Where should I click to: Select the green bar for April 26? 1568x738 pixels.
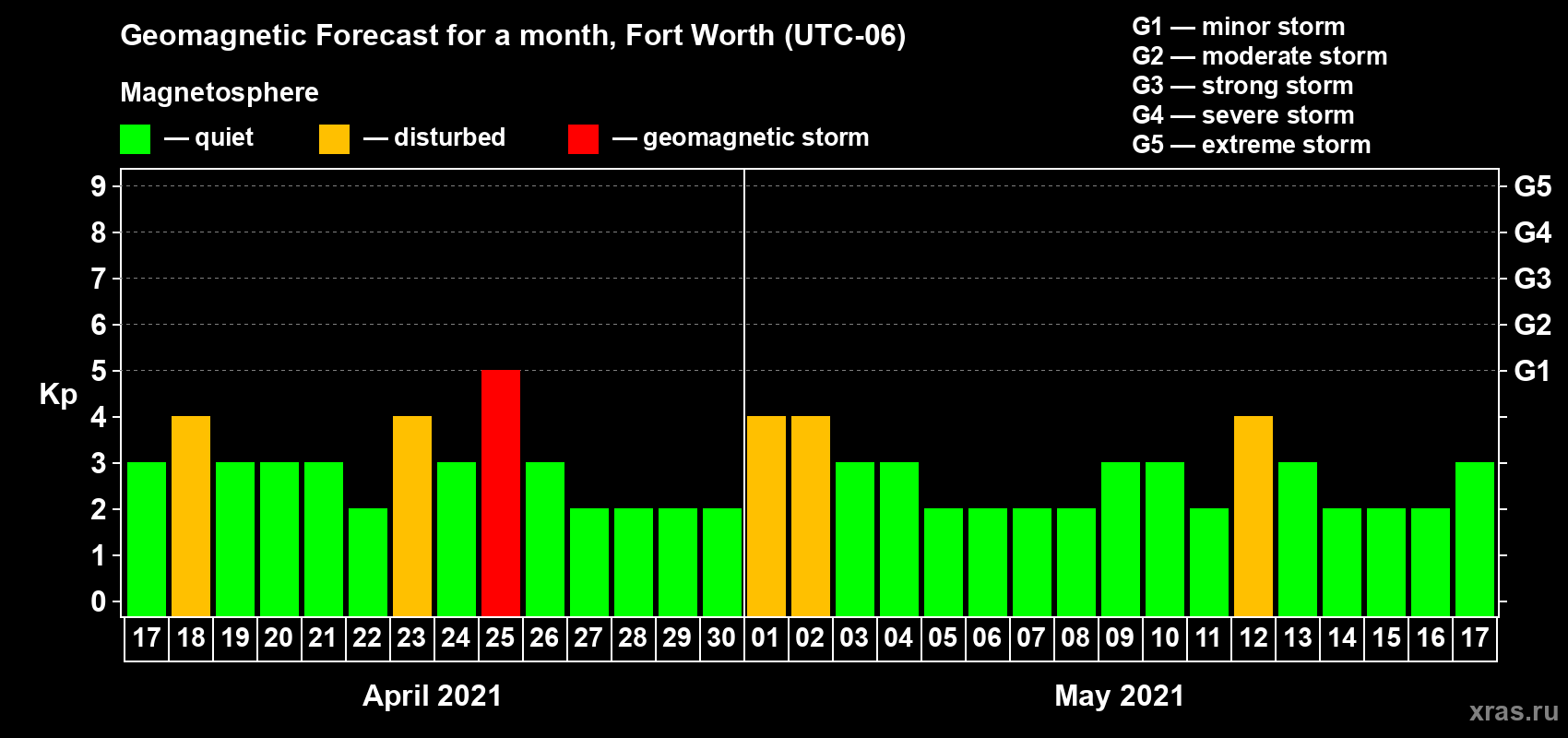pyautogui.click(x=545, y=539)
